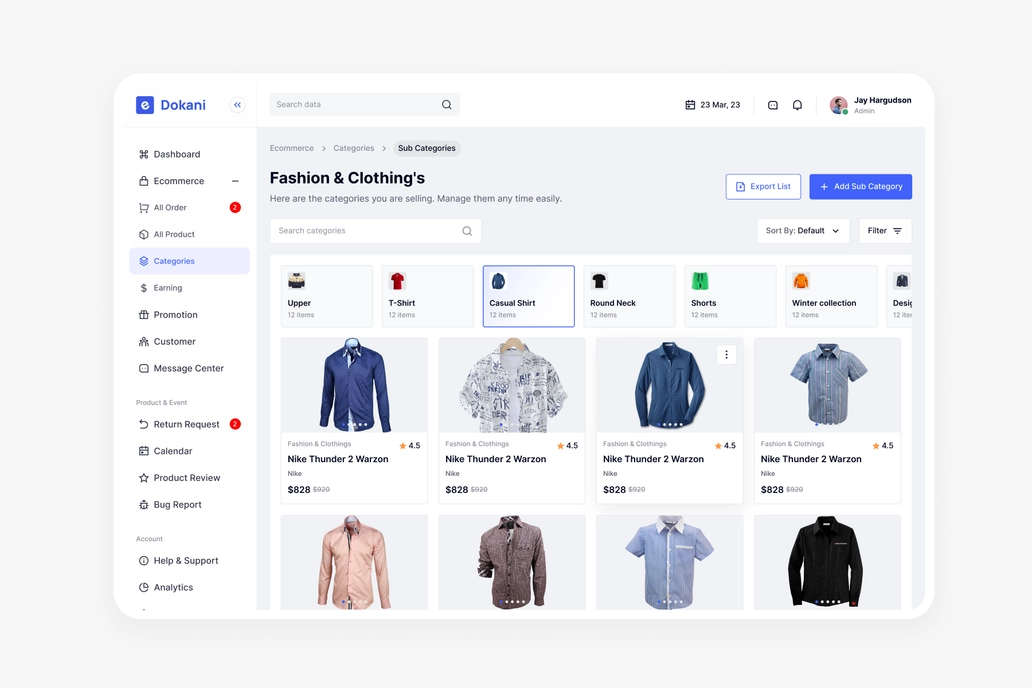Open the notifications bell

tap(797, 105)
